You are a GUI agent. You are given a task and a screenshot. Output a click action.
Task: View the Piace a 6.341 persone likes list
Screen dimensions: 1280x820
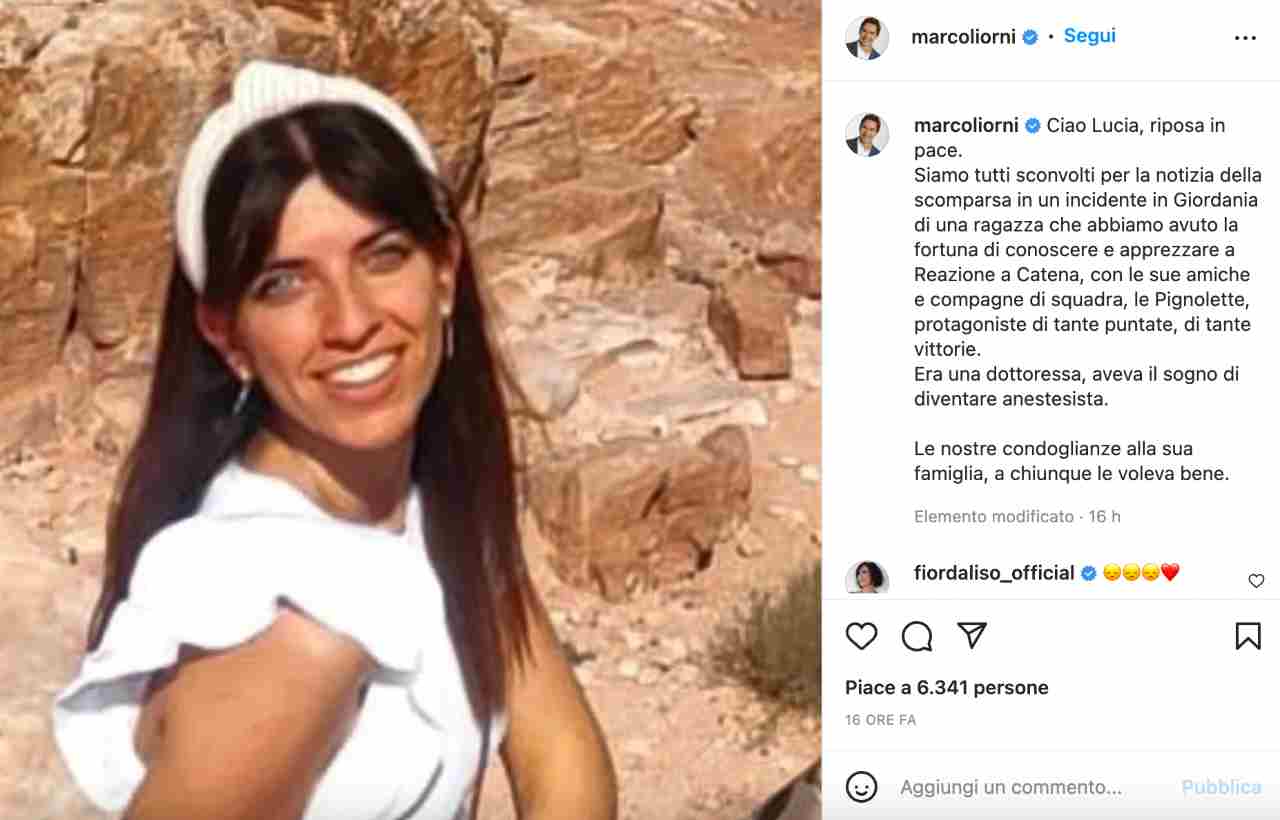[946, 688]
